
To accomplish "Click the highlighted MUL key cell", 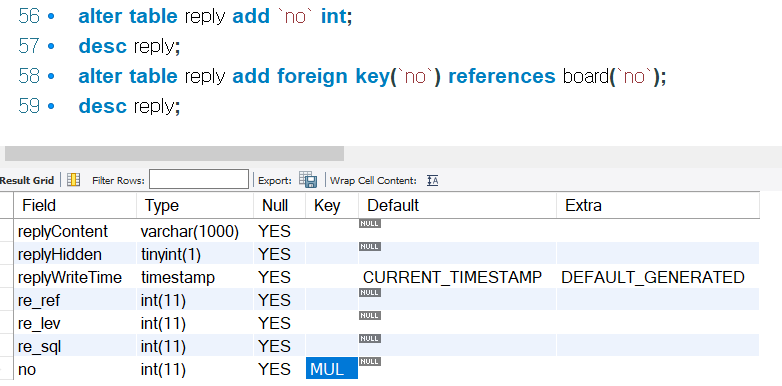I will point(332,369).
